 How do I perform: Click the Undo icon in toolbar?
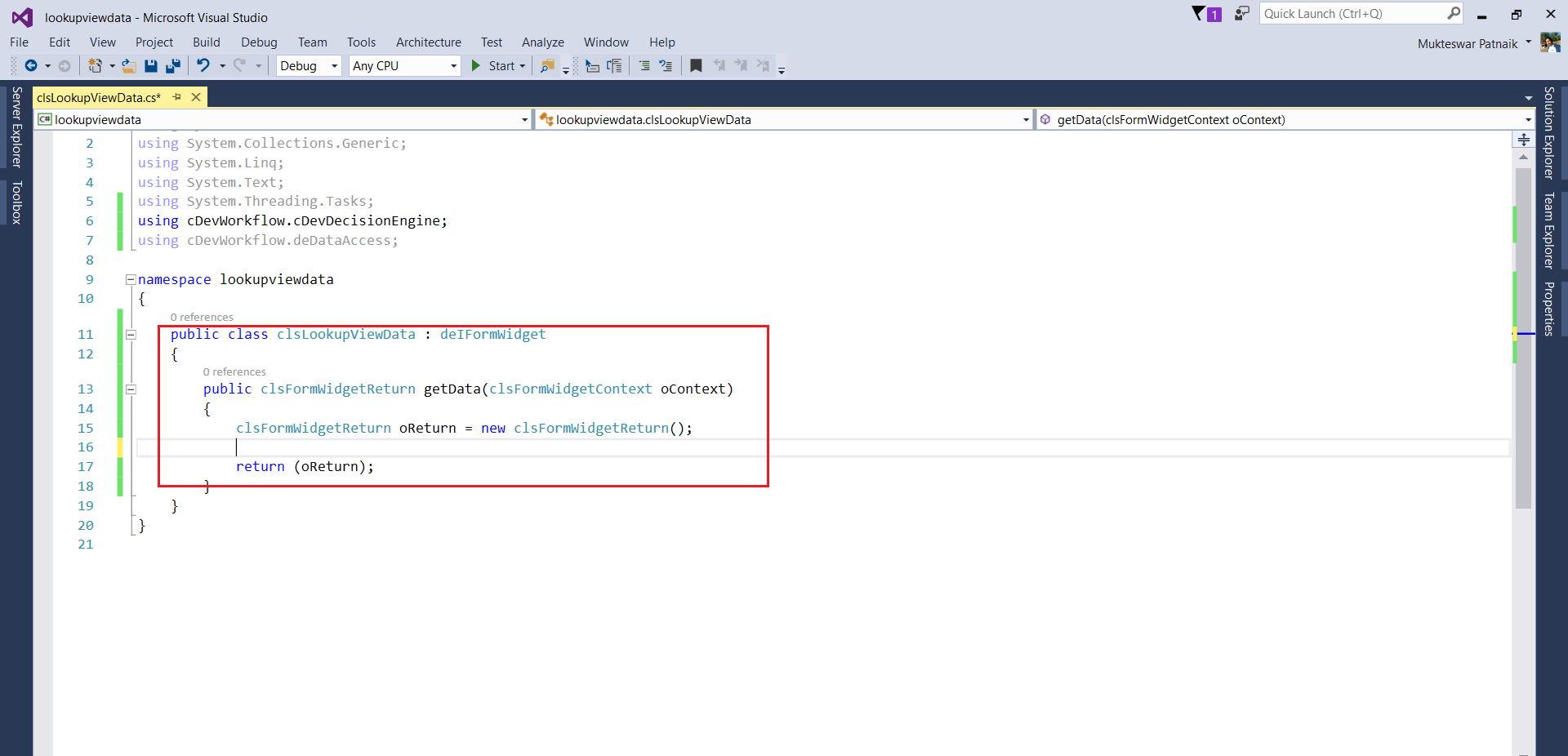tap(204, 66)
